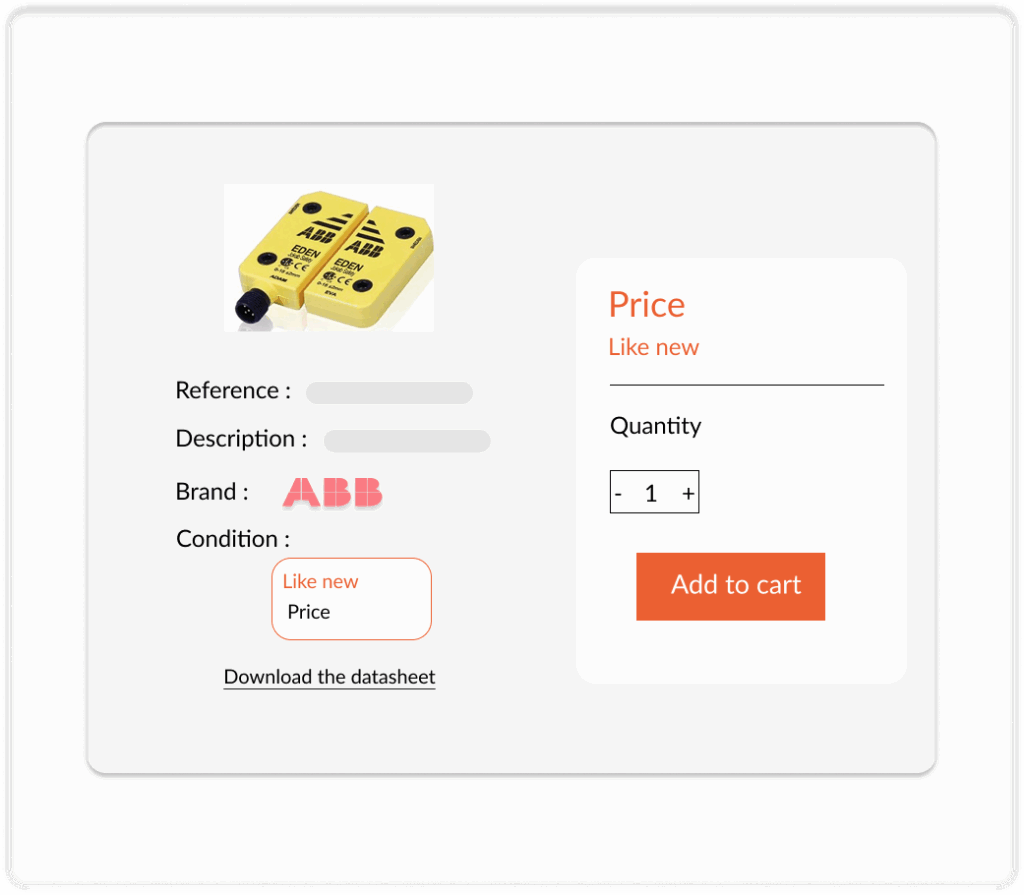Click the Quantity label
The image size is (1024, 895).
coord(656,426)
